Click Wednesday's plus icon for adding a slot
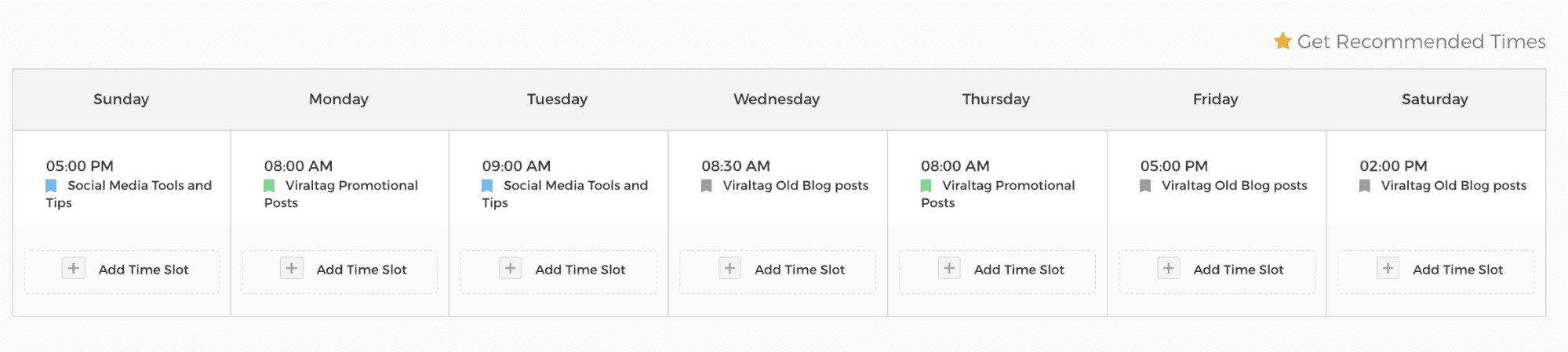The height and width of the screenshot is (352, 1568). (x=729, y=268)
